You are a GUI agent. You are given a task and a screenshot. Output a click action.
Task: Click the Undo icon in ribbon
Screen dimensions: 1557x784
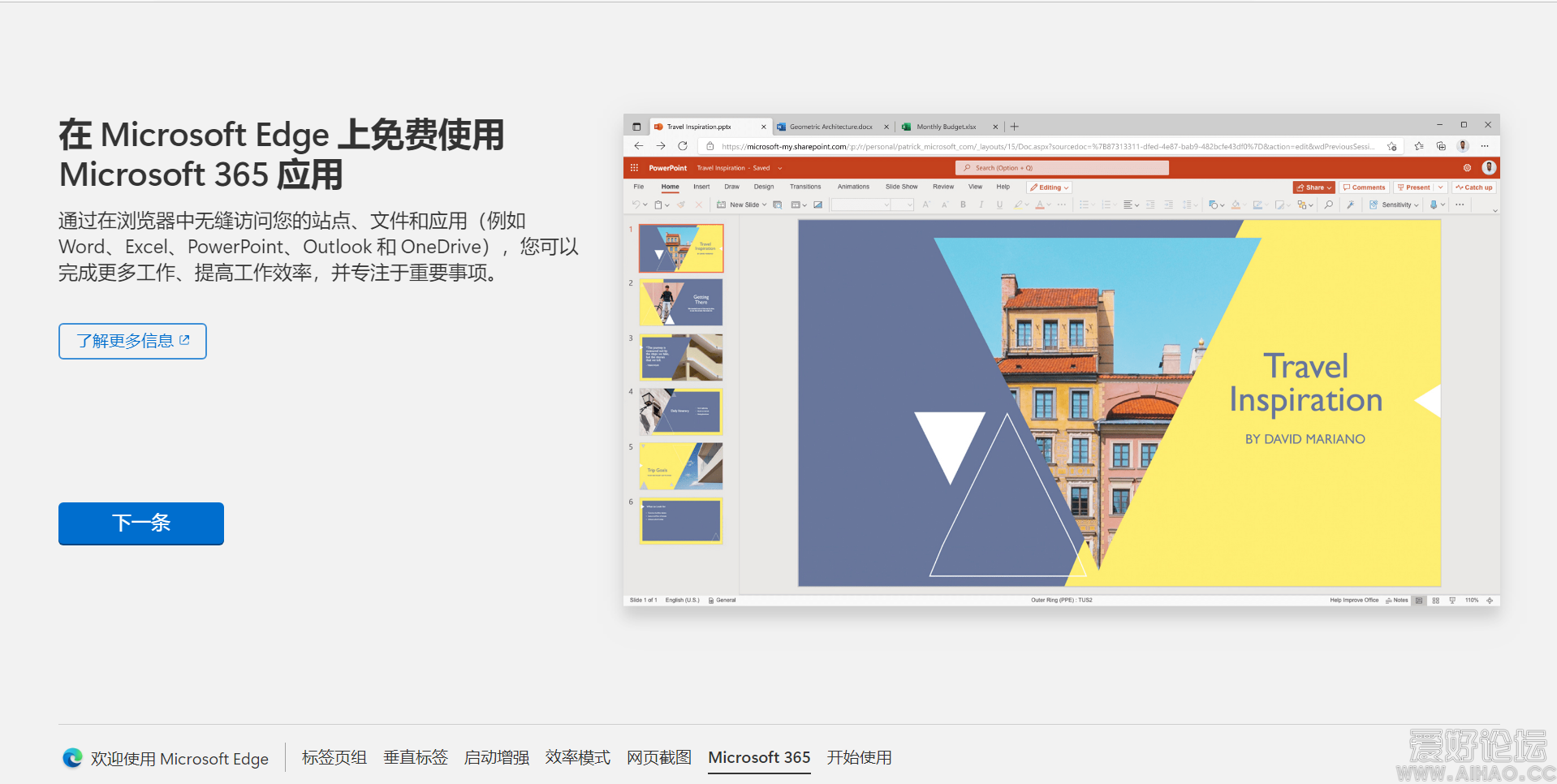636,205
